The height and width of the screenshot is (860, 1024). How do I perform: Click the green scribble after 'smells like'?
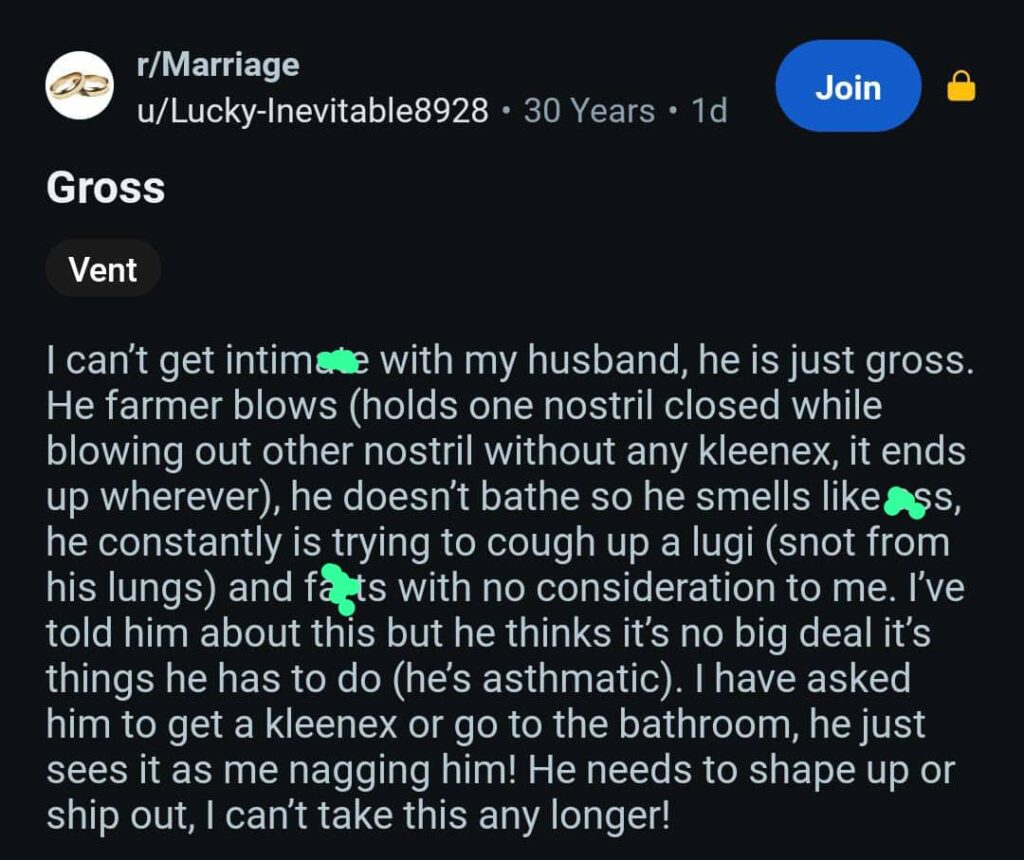point(904,502)
